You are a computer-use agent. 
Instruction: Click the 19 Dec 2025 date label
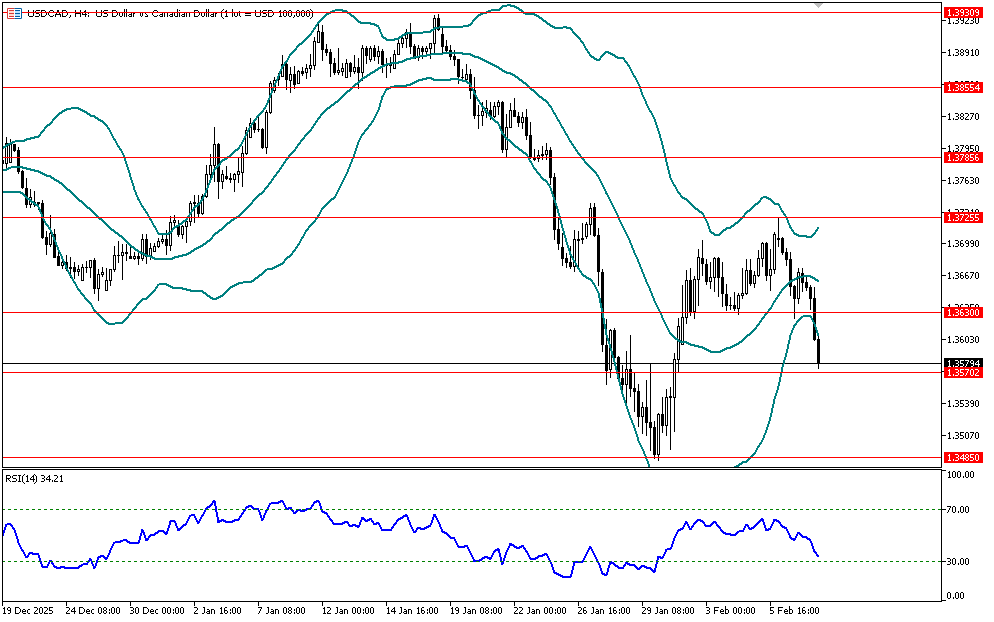point(27,608)
